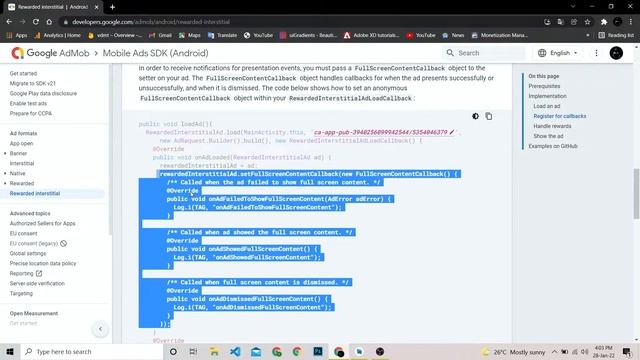Toggle dark code theme icon
Screen dimensions: 640x360
[x=476, y=116]
